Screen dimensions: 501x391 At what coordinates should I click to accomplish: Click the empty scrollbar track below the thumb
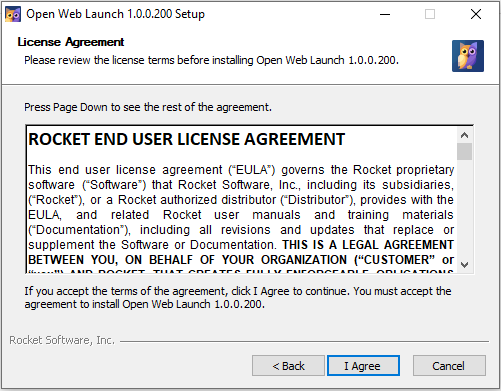tap(464, 209)
